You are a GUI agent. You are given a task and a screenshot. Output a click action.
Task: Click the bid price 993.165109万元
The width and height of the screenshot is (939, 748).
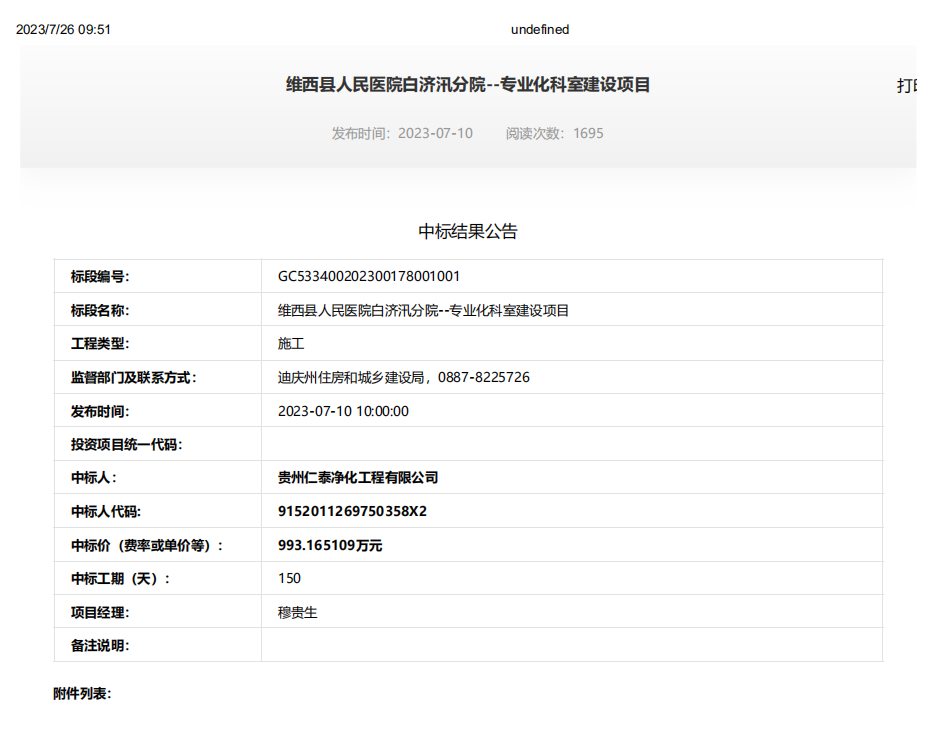click(330, 545)
